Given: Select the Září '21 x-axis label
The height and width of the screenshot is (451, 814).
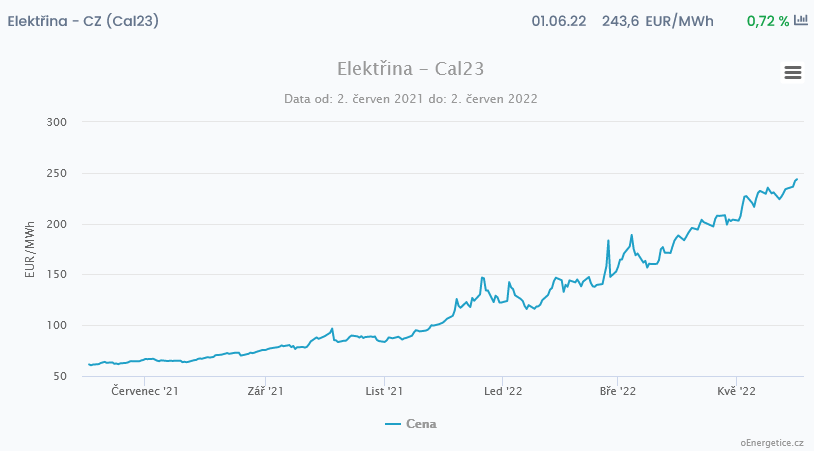Looking at the screenshot, I should point(266,392).
